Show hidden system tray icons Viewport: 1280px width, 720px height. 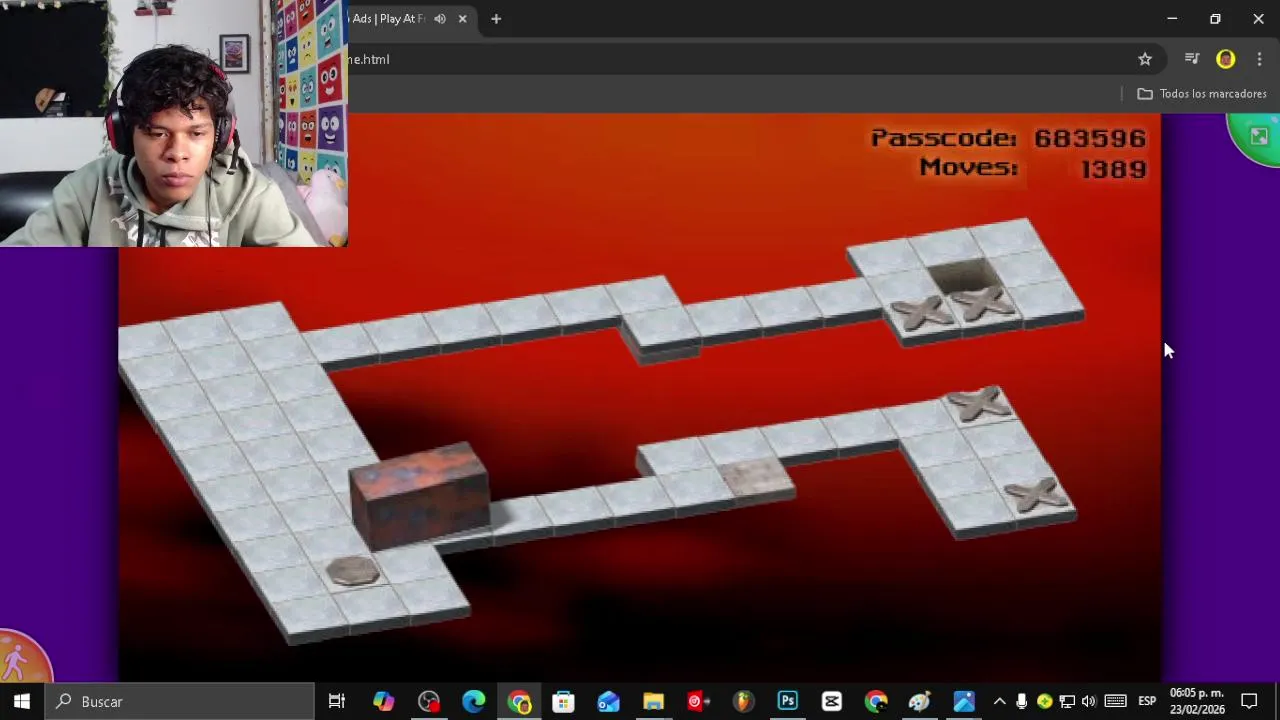pos(999,702)
